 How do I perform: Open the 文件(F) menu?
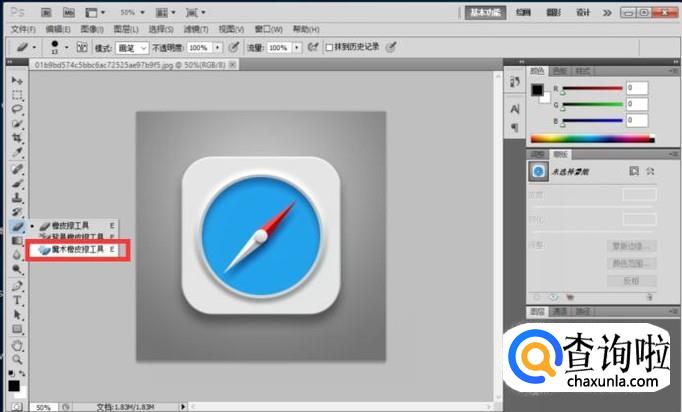point(23,29)
